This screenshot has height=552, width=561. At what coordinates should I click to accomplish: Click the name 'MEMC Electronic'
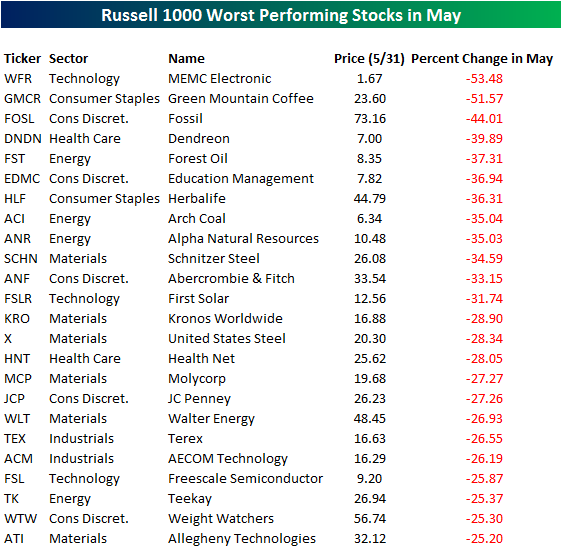point(220,79)
